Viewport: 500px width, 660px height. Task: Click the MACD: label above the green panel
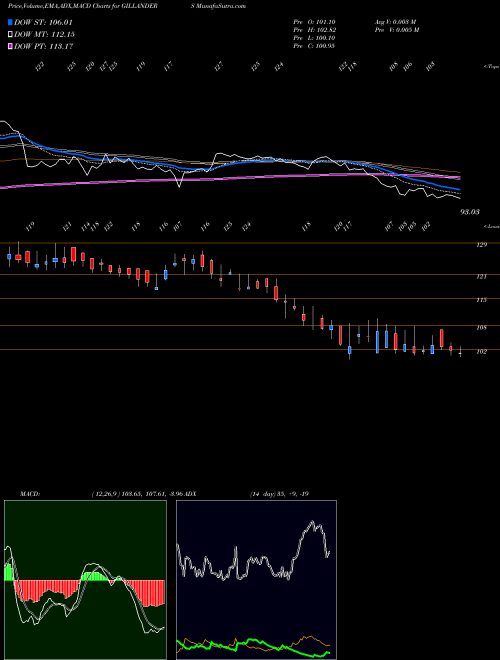30,494
